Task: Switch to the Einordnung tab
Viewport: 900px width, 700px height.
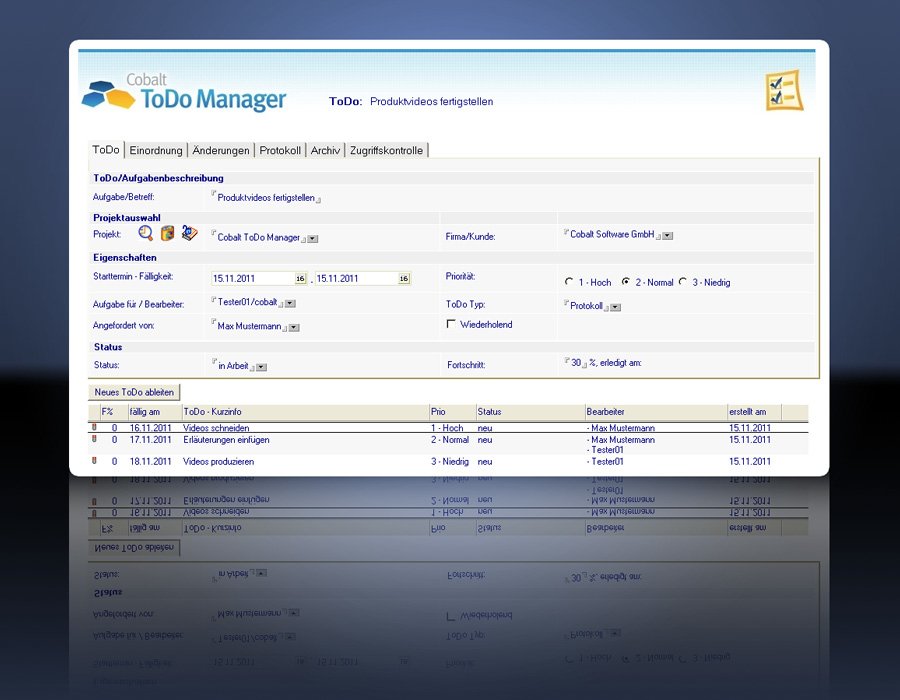Action: click(156, 150)
